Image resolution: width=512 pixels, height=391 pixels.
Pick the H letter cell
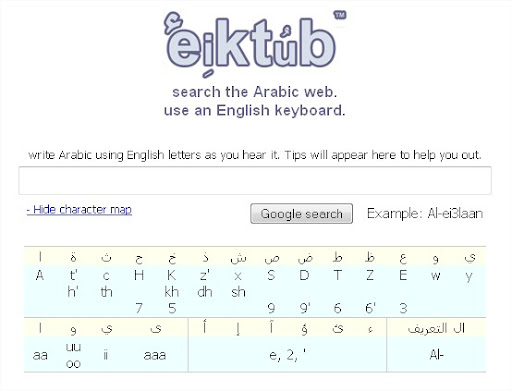(139, 275)
